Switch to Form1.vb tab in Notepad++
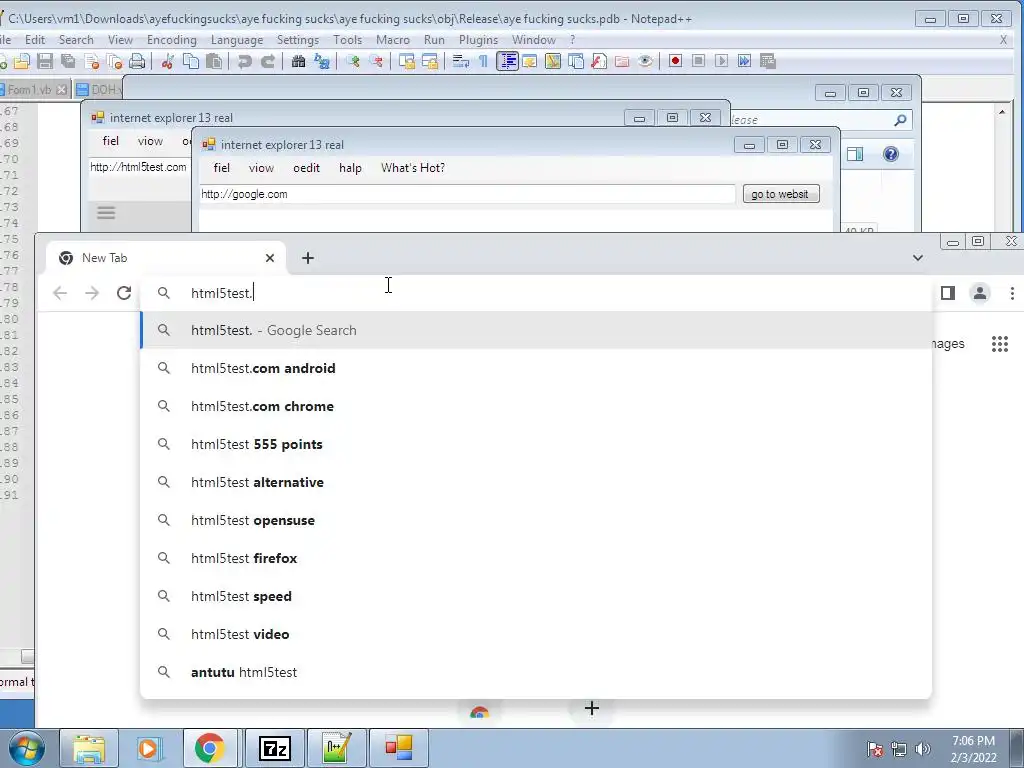This screenshot has width=1024, height=768. click(x=29, y=89)
